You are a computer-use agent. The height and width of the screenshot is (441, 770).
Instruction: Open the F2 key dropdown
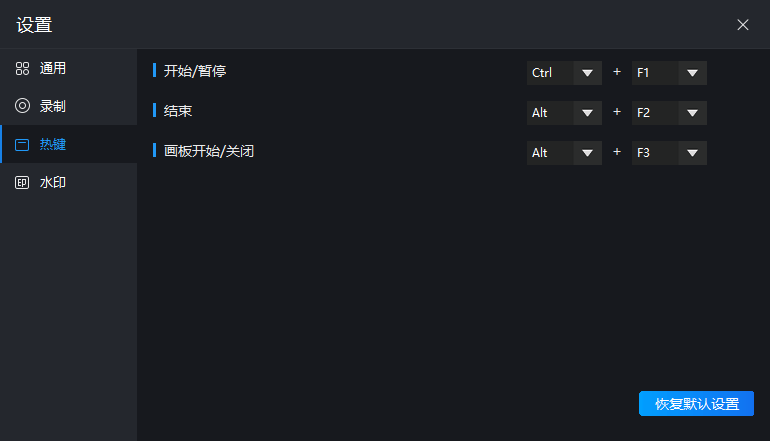tap(669, 113)
